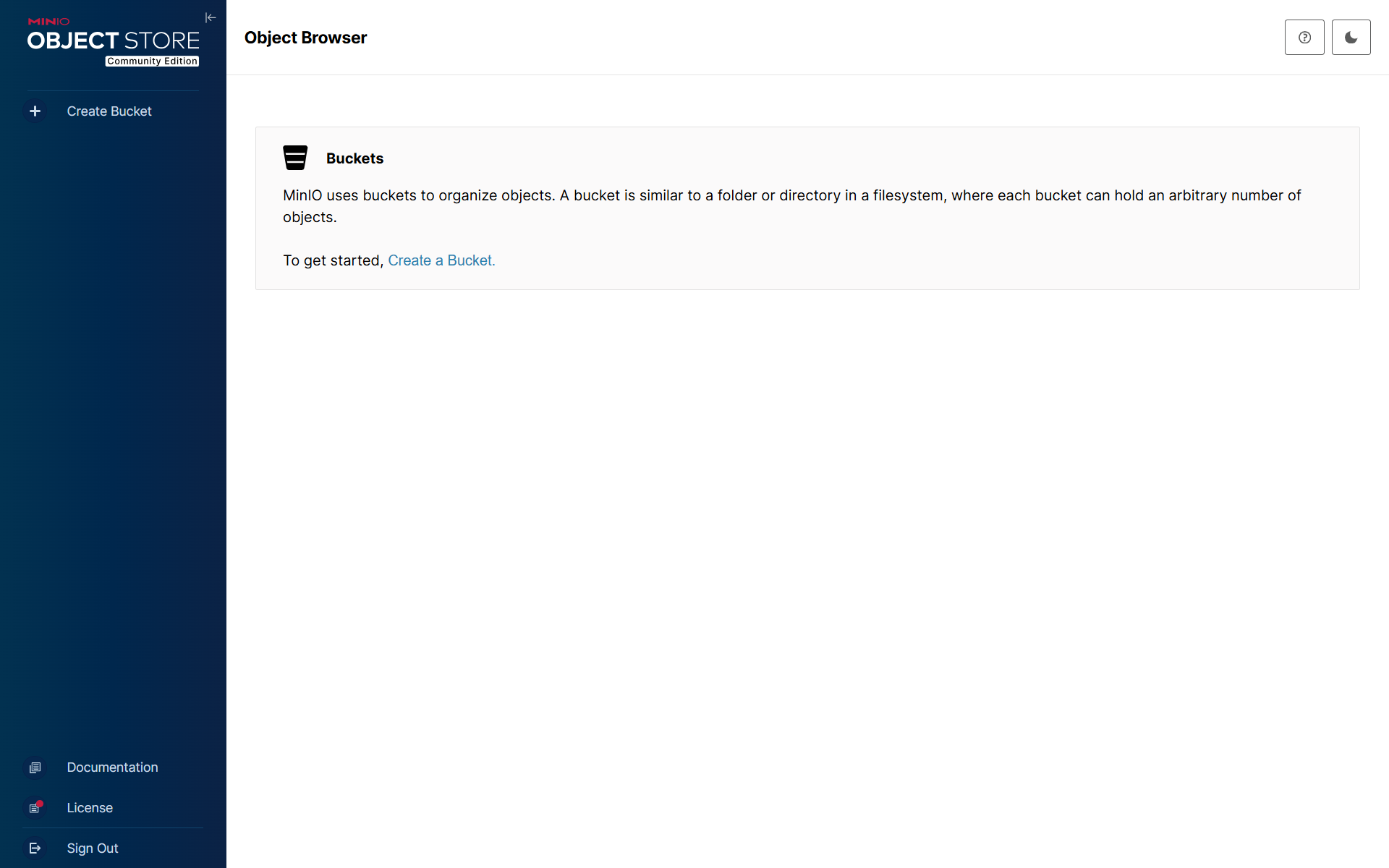The height and width of the screenshot is (868, 1389).
Task: Follow the Create a Bucket link
Action: pos(441,260)
